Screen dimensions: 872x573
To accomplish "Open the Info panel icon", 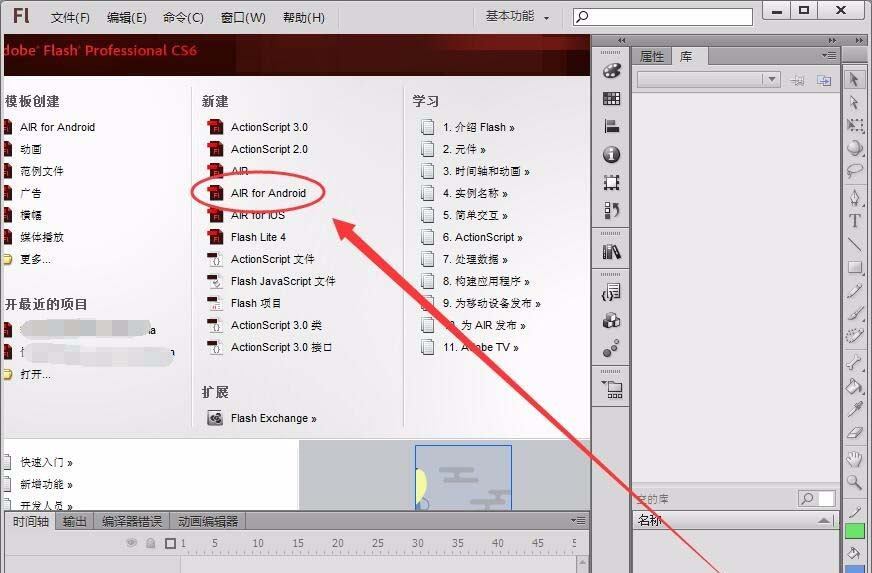I will pyautogui.click(x=611, y=155).
